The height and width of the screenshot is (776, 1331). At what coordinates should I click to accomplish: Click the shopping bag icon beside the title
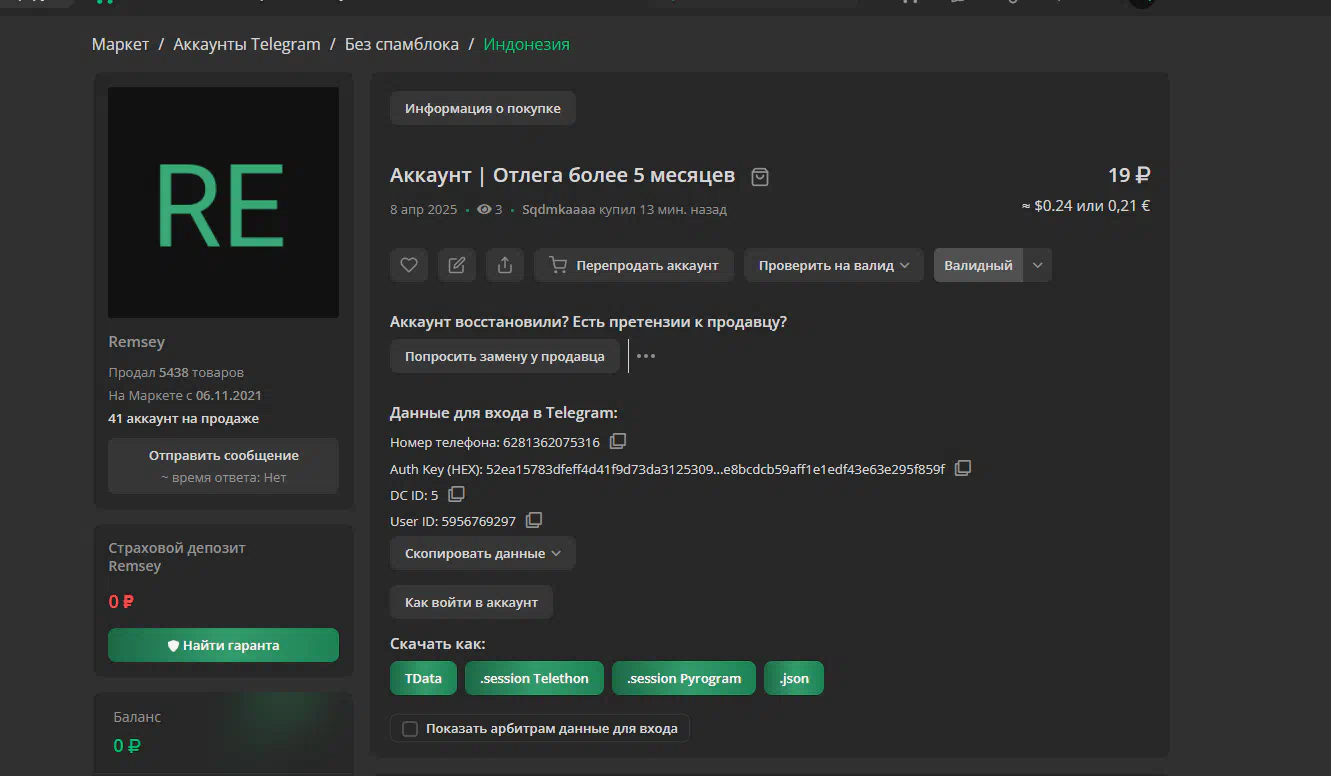coord(760,177)
